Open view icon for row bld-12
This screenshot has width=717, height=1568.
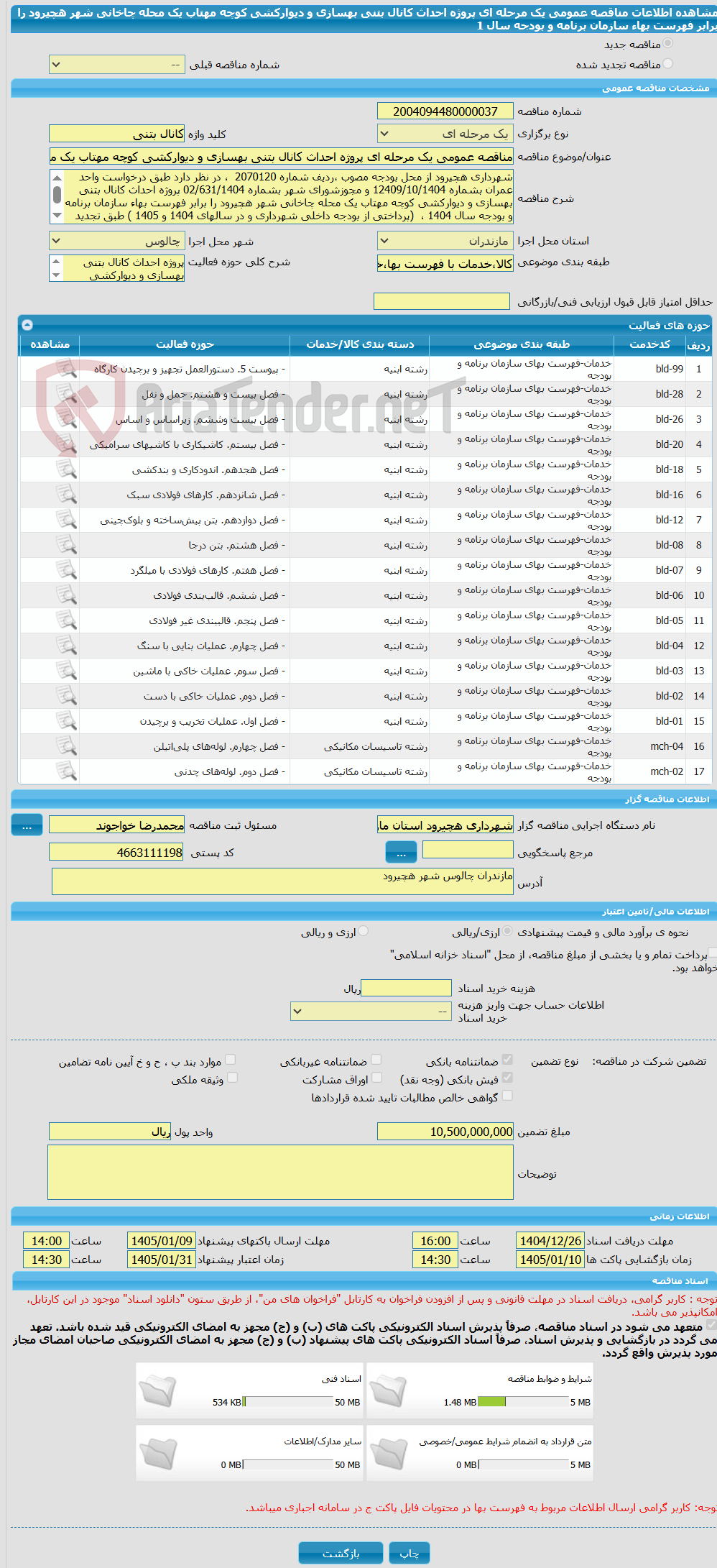point(66,520)
